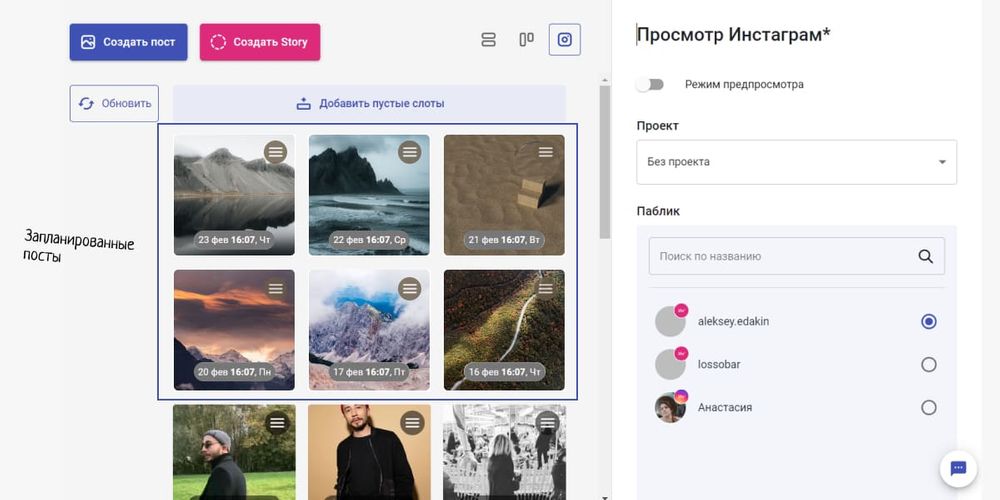Toggle Режим предпросмотра switch
Viewport: 1000px width, 500px height.
(x=651, y=85)
